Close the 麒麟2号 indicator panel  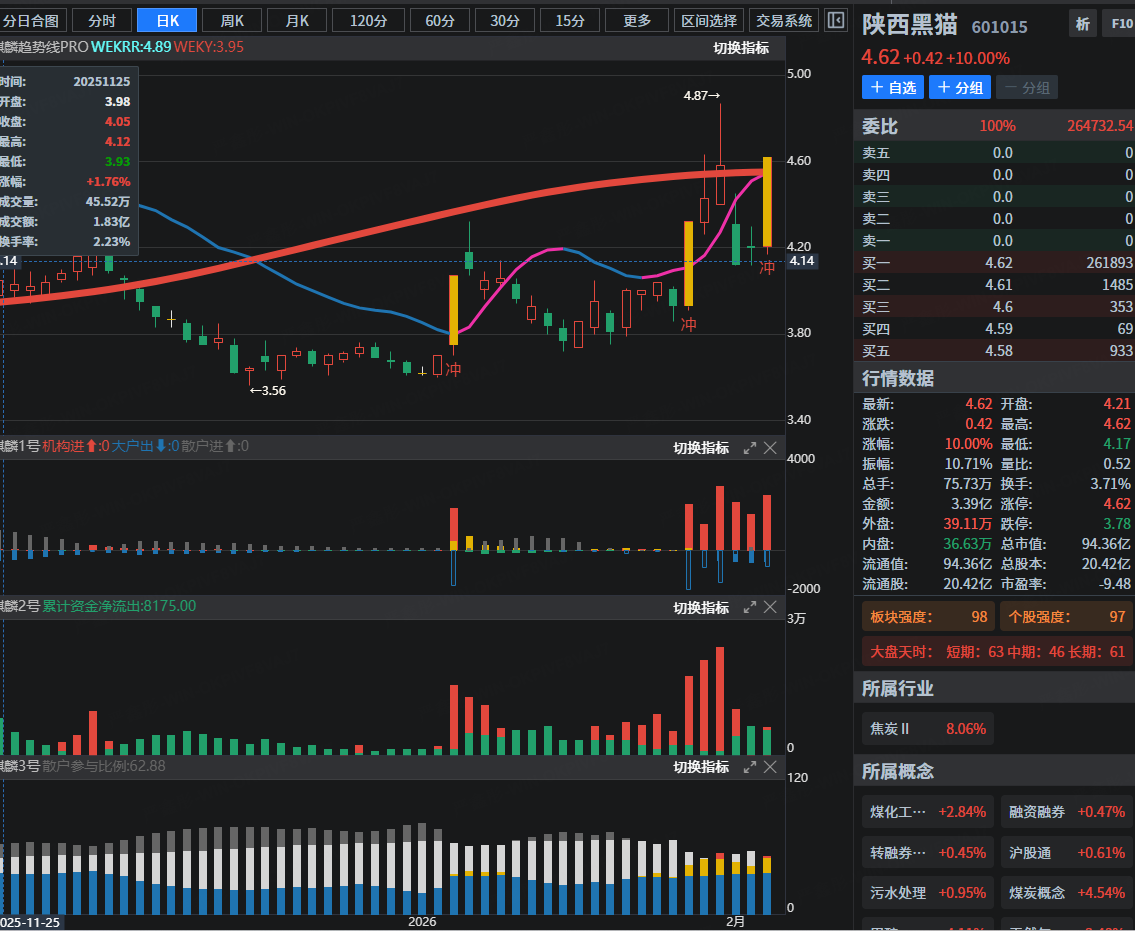(770, 607)
